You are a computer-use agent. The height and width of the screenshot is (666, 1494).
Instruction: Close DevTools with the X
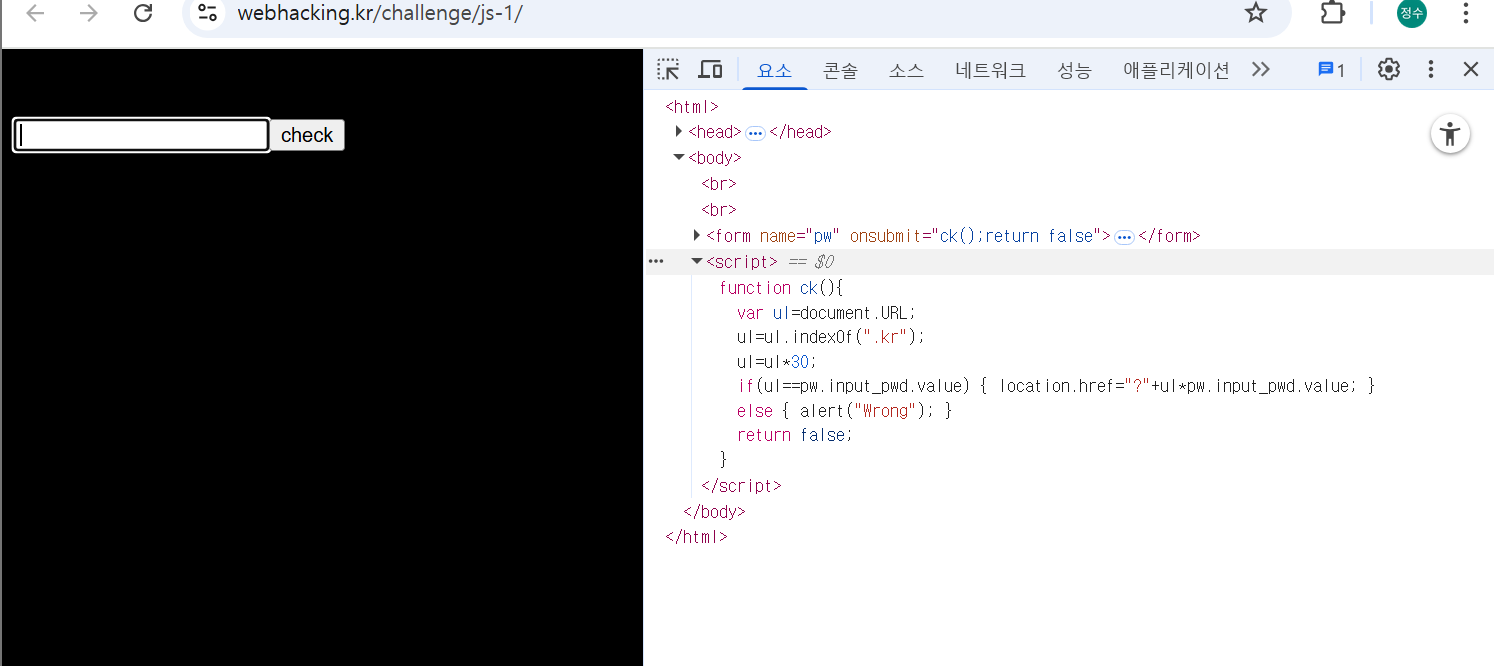point(1470,69)
